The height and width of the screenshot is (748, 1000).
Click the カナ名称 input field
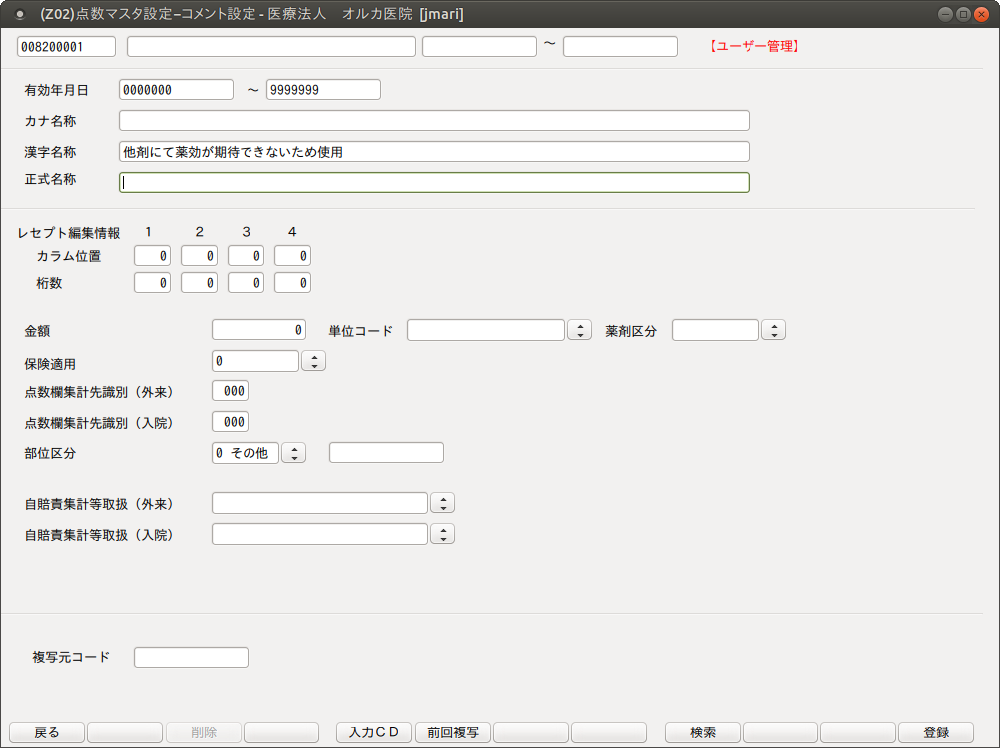click(x=434, y=121)
